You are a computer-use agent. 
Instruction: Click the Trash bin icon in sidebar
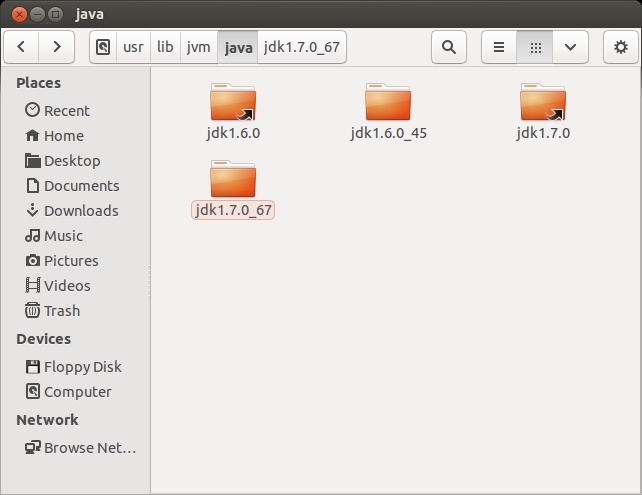pyautogui.click(x=32, y=310)
